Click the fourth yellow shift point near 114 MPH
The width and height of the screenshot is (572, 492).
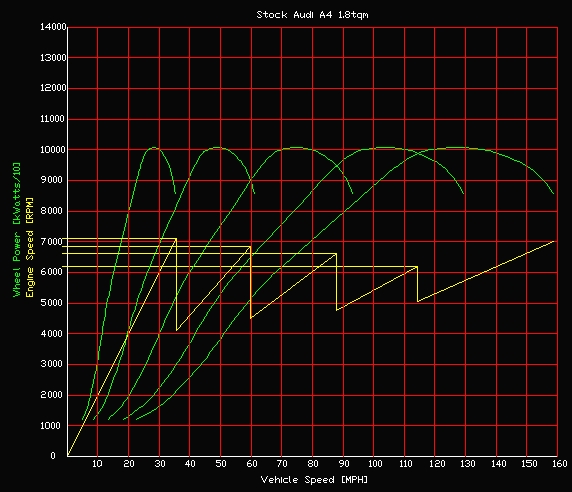[417, 267]
